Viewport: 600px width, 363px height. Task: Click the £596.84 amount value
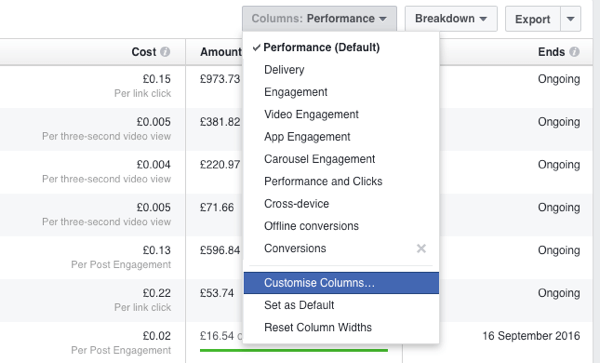[x=220, y=251]
